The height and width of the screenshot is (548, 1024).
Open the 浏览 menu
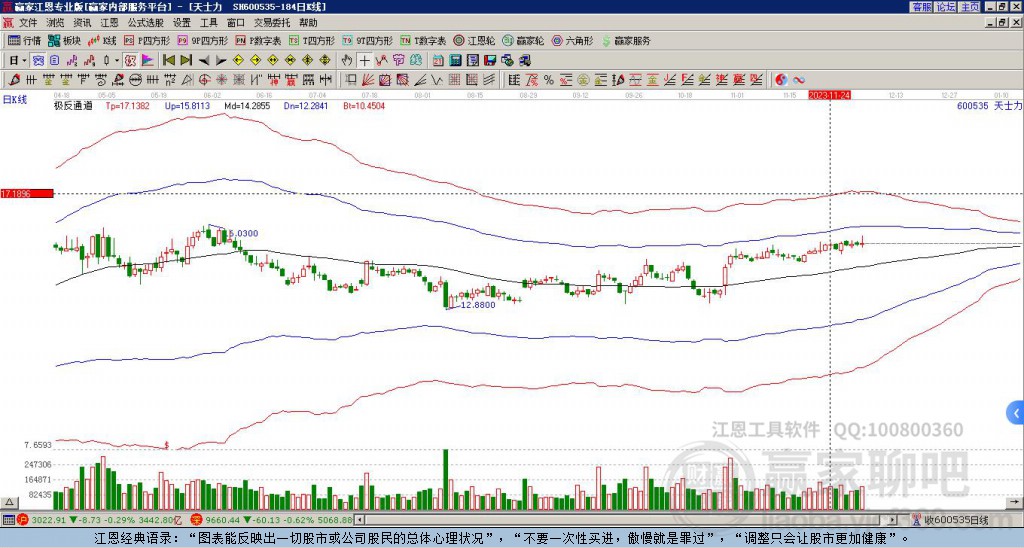point(55,23)
